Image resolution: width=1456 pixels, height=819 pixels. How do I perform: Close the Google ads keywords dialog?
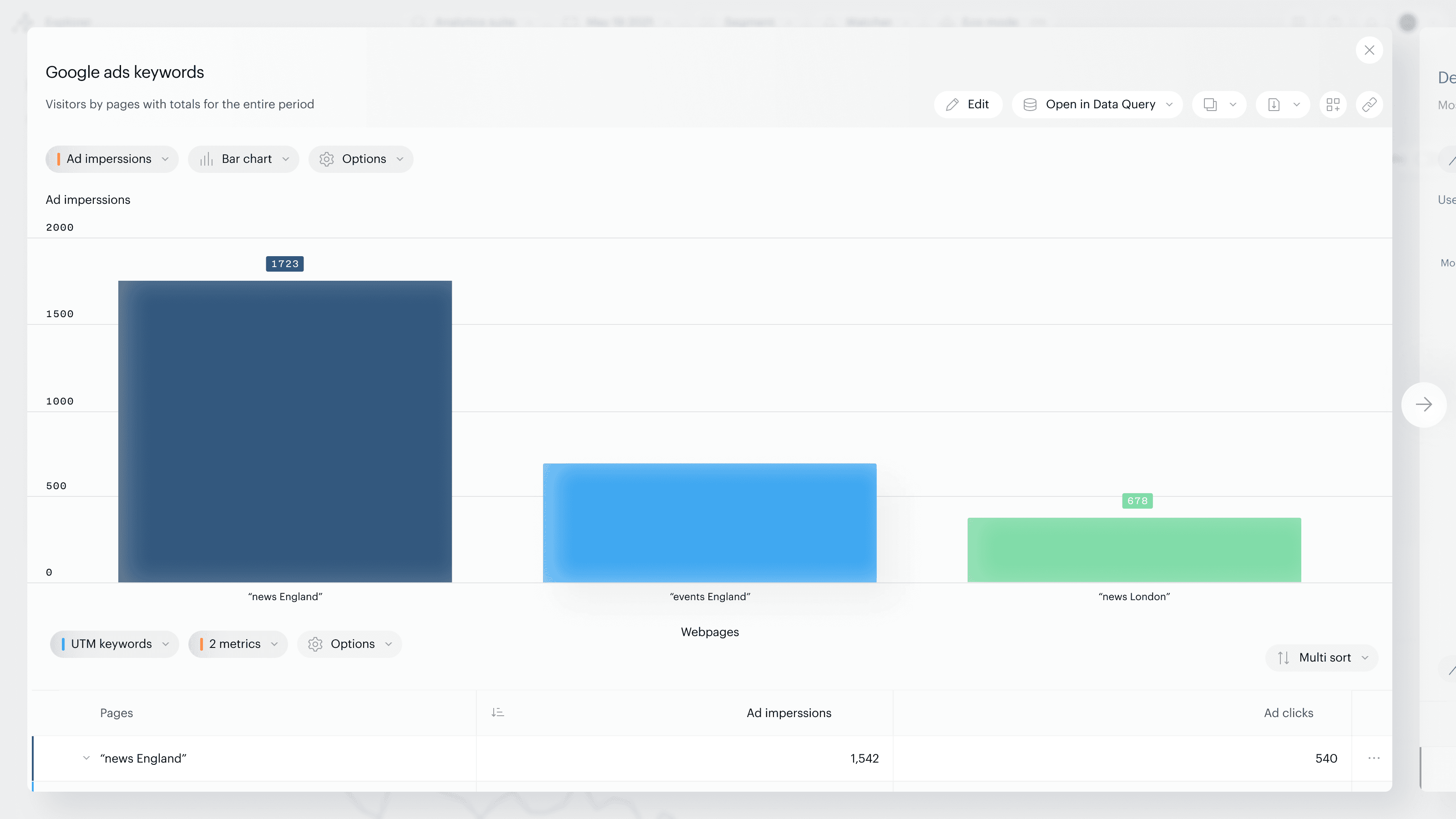pos(1369,51)
